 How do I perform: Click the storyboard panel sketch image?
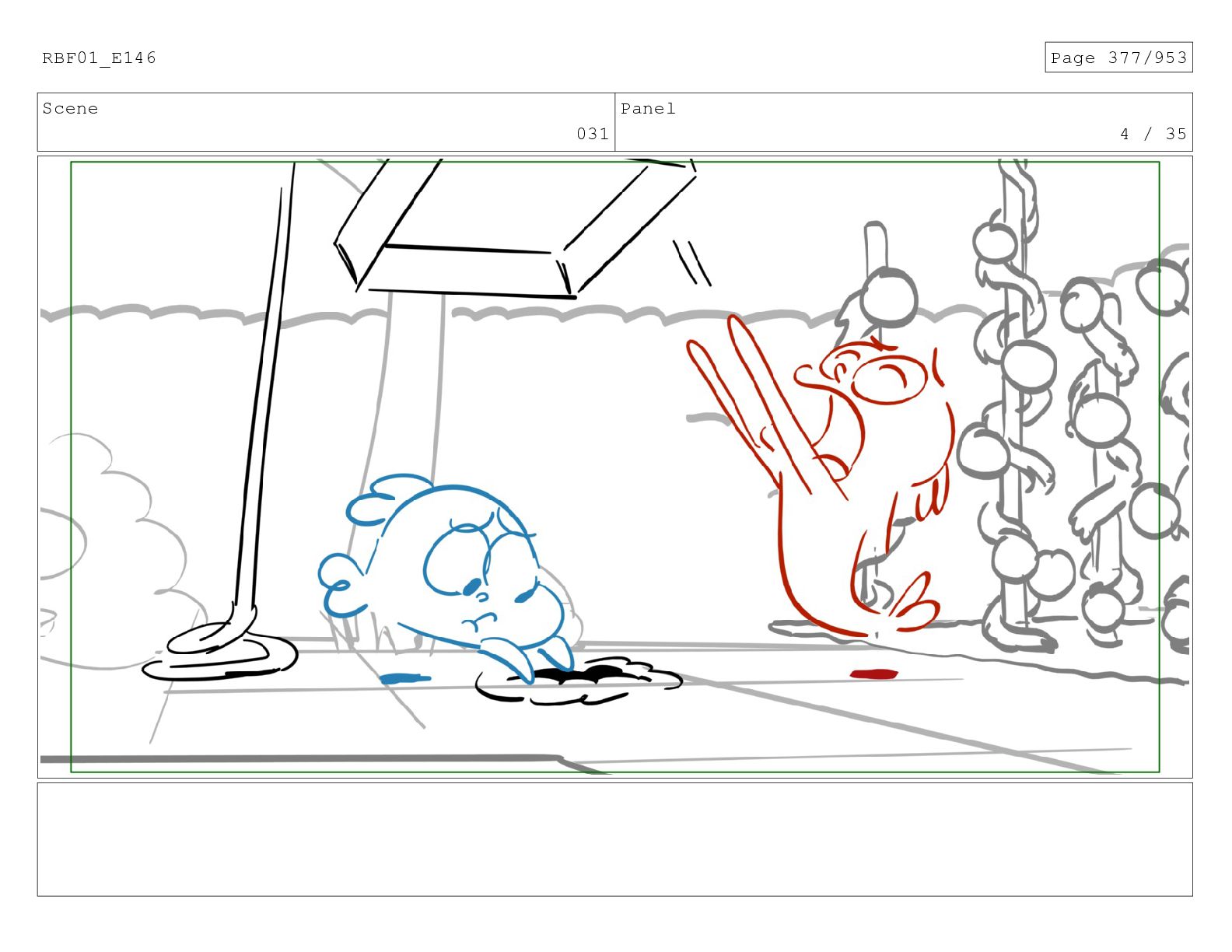(x=615, y=467)
